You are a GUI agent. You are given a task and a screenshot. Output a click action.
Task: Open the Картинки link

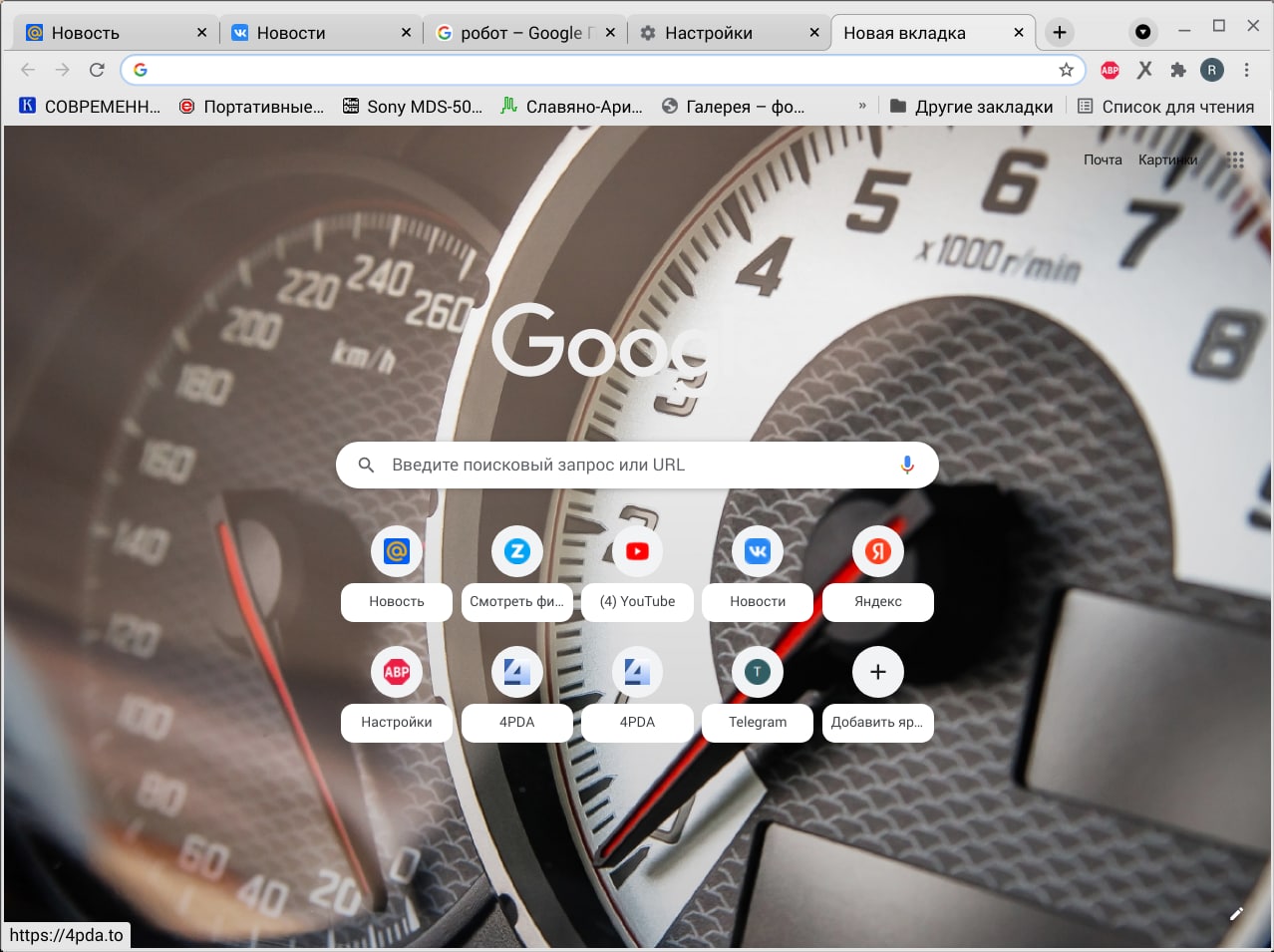pyautogui.click(x=1168, y=159)
